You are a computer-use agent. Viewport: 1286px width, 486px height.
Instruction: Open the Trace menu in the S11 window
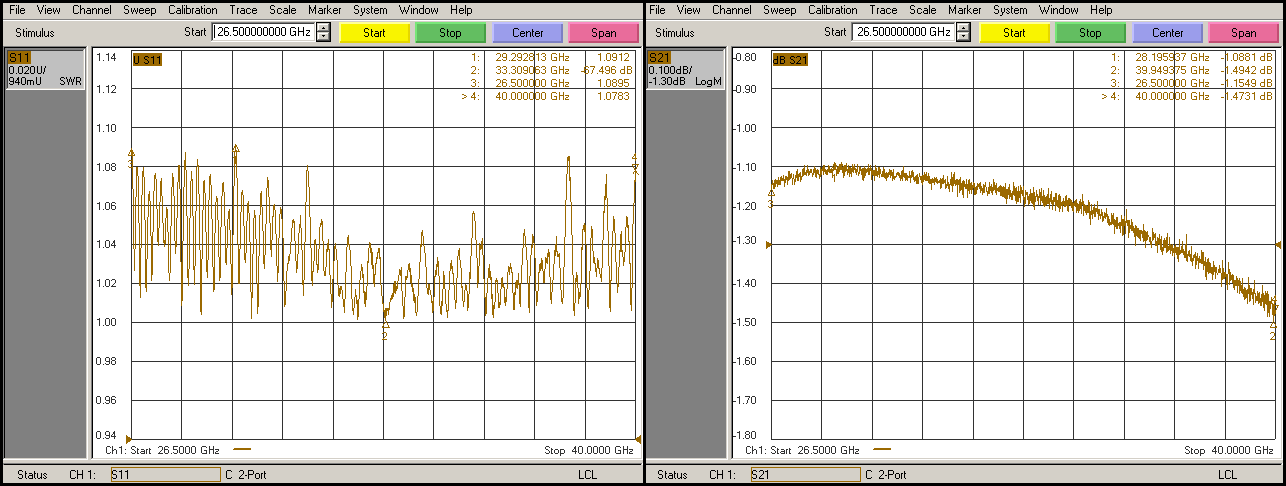pyautogui.click(x=244, y=10)
